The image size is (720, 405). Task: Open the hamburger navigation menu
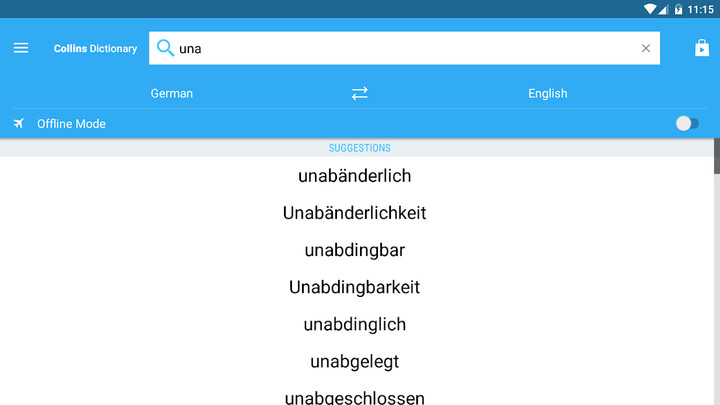point(21,48)
